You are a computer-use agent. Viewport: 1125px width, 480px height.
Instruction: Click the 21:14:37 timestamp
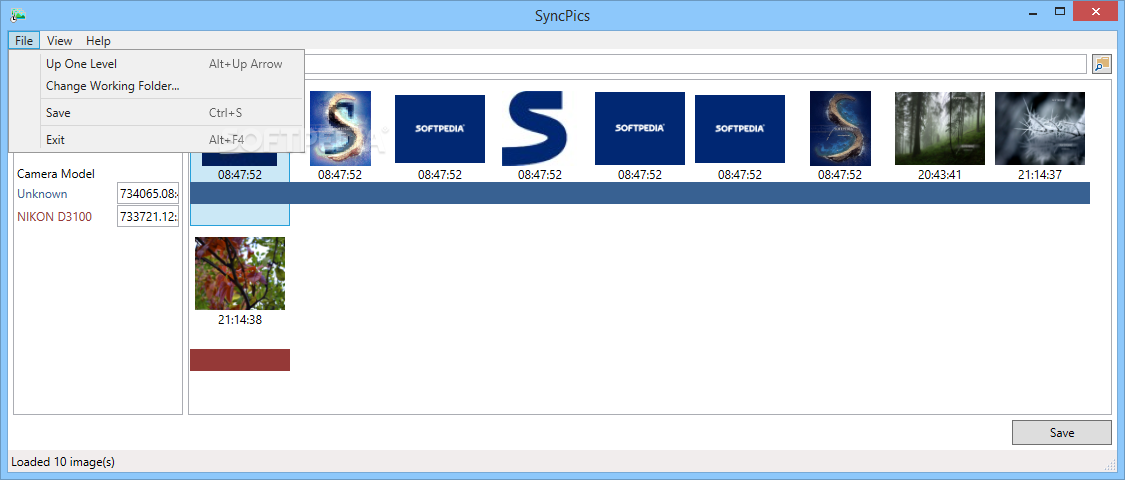[1040, 174]
